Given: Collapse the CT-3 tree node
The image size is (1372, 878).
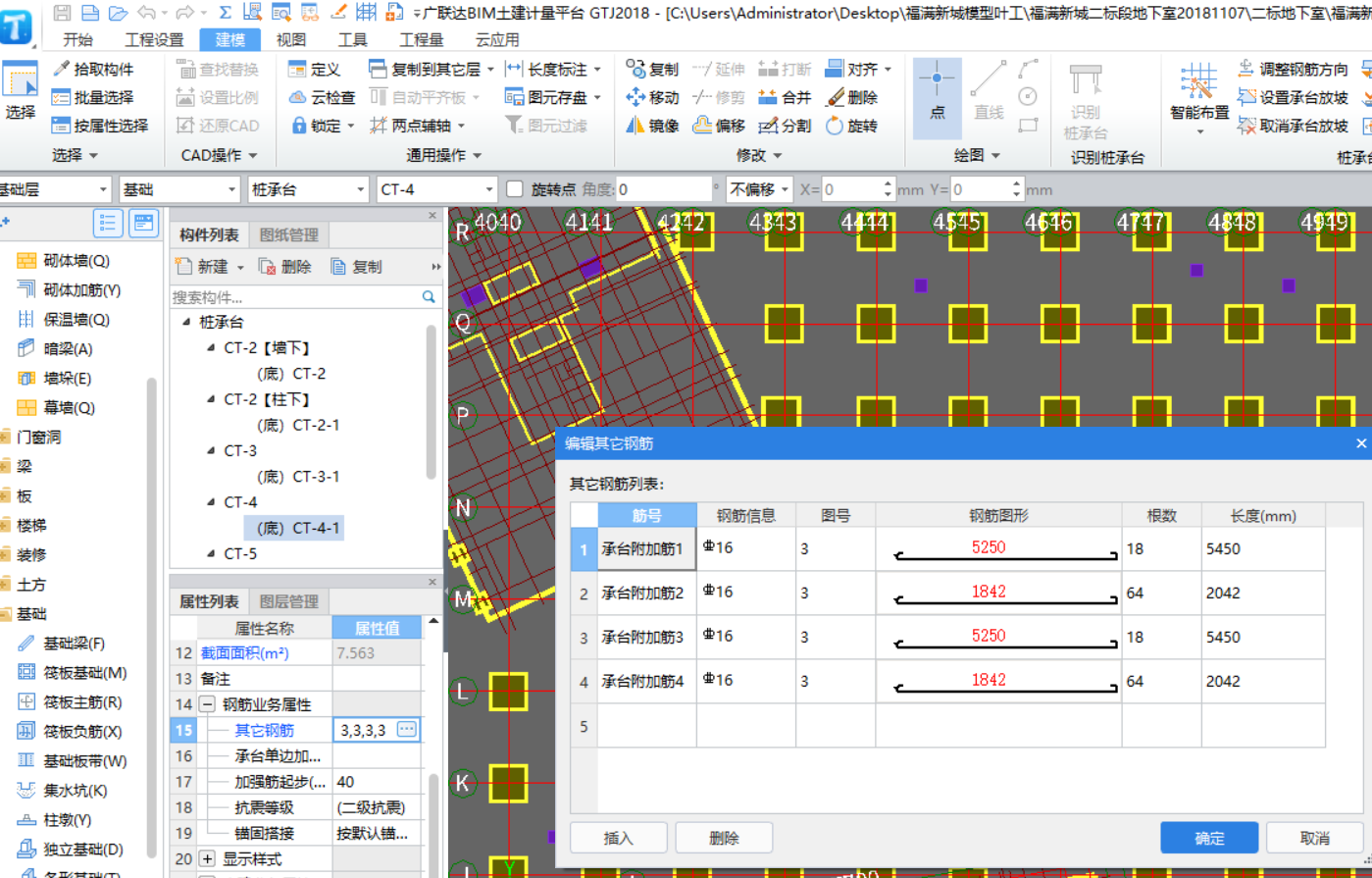Looking at the screenshot, I should pyautogui.click(x=210, y=450).
